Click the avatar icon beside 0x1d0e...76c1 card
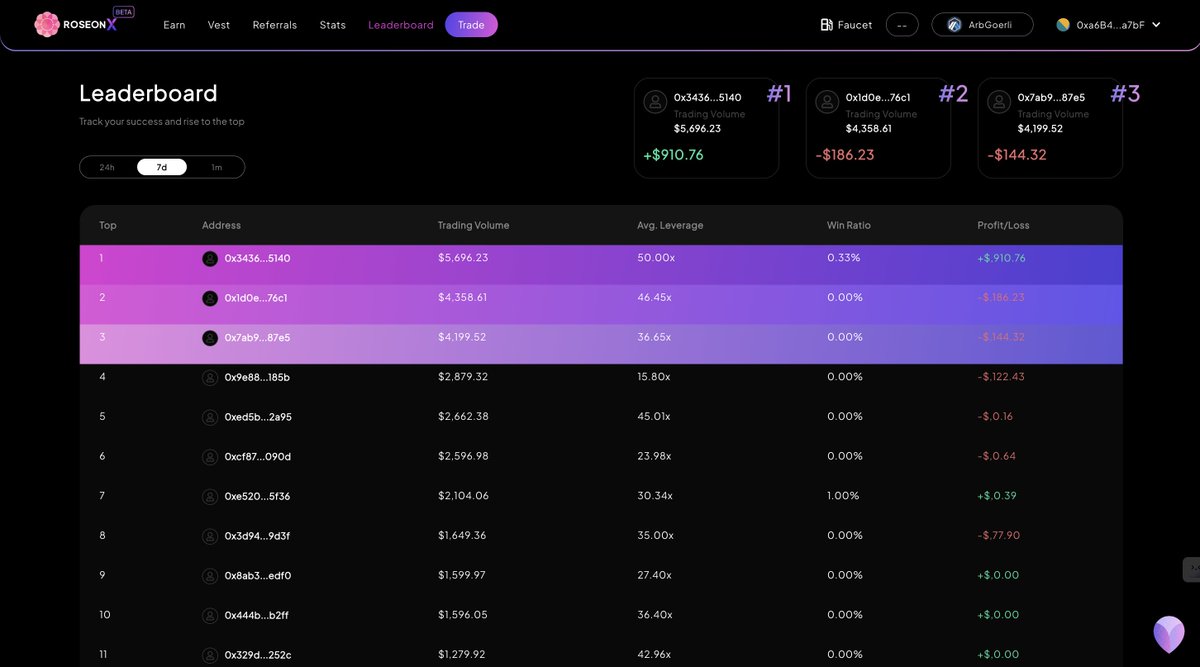 tap(826, 101)
